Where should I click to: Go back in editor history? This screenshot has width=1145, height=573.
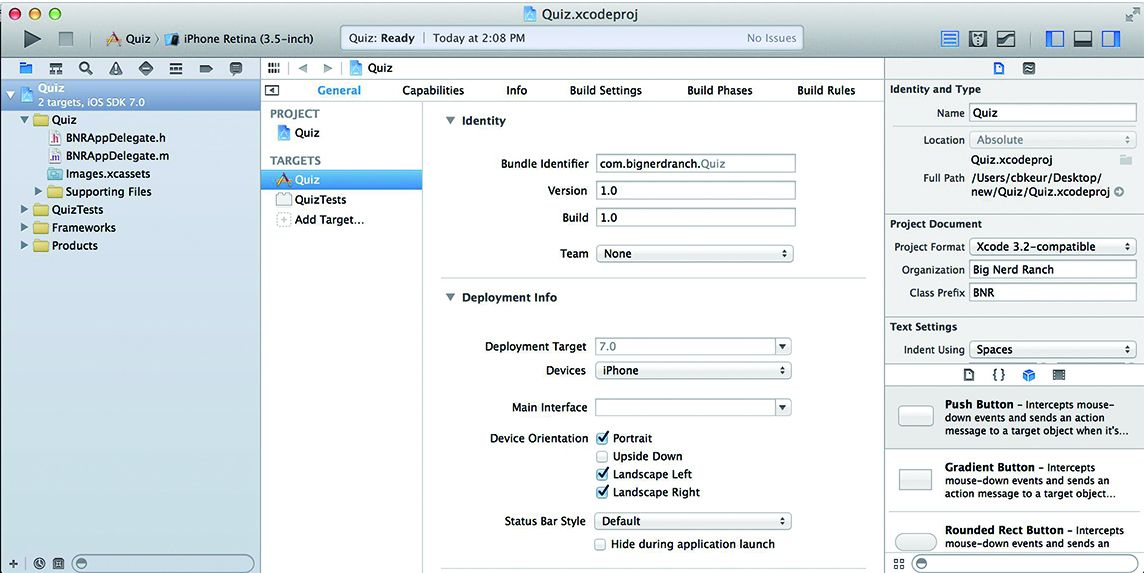(x=303, y=68)
